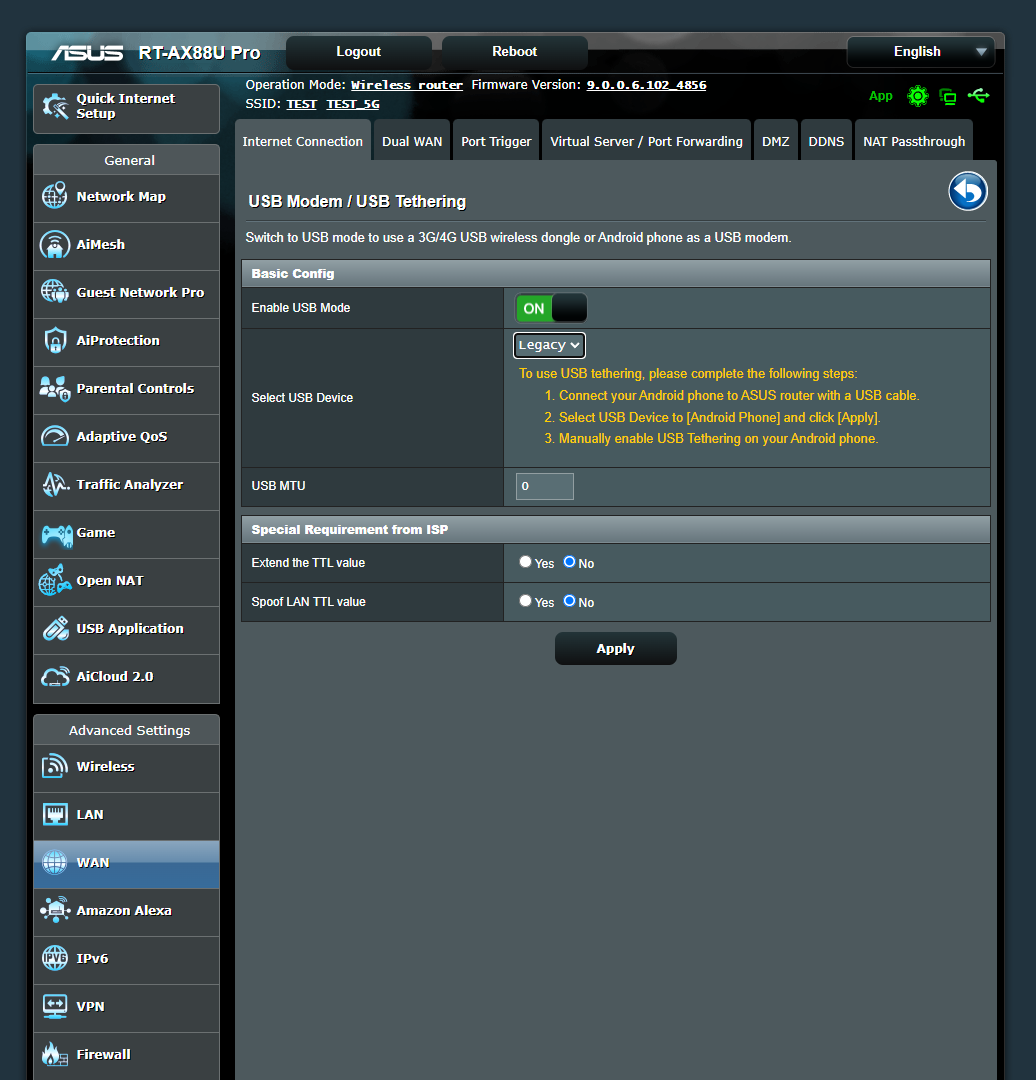
Task: Open the firmware version 9.0.0.6.102_4856 link
Action: coord(646,85)
